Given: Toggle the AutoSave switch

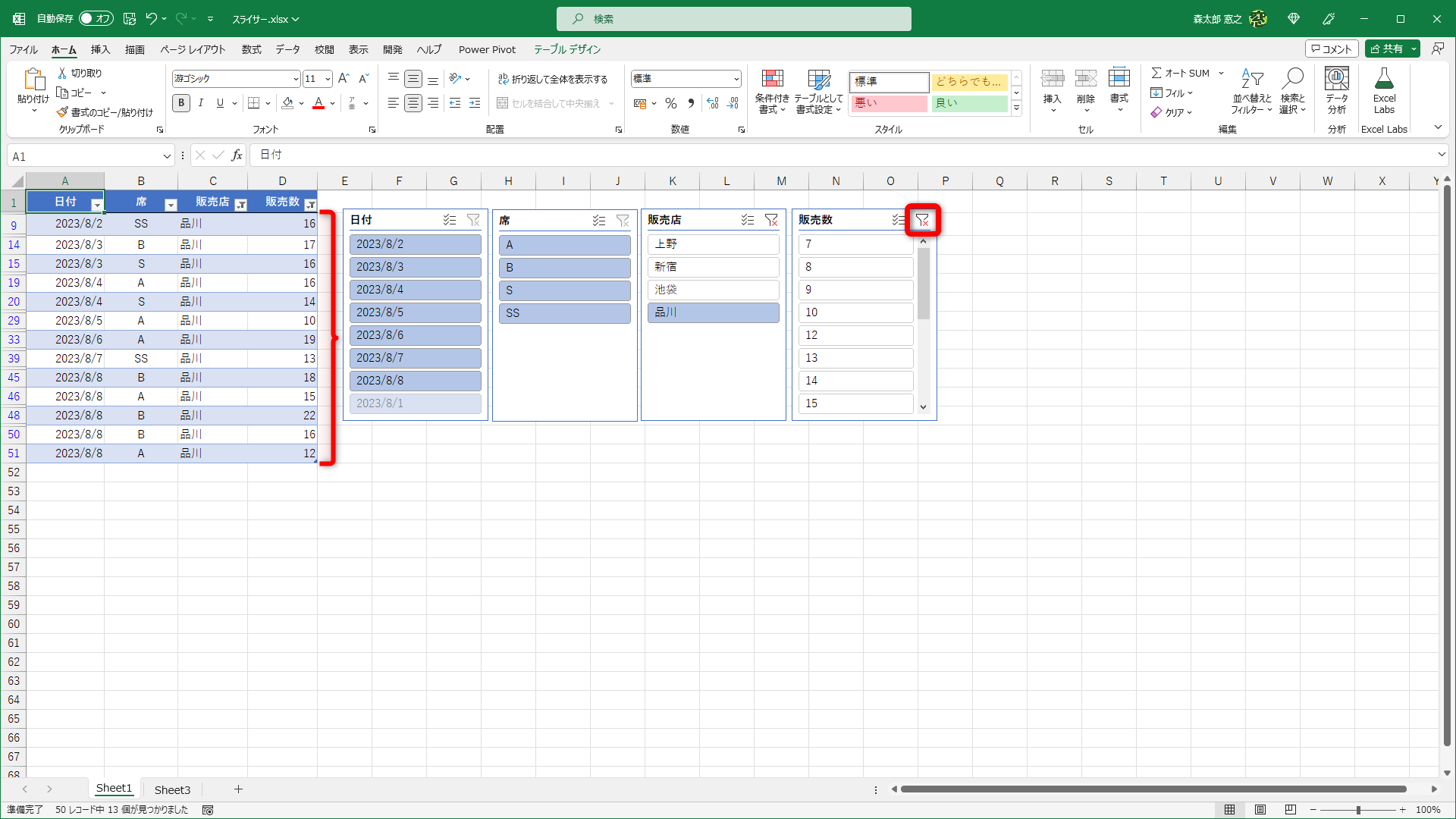Looking at the screenshot, I should (x=96, y=18).
